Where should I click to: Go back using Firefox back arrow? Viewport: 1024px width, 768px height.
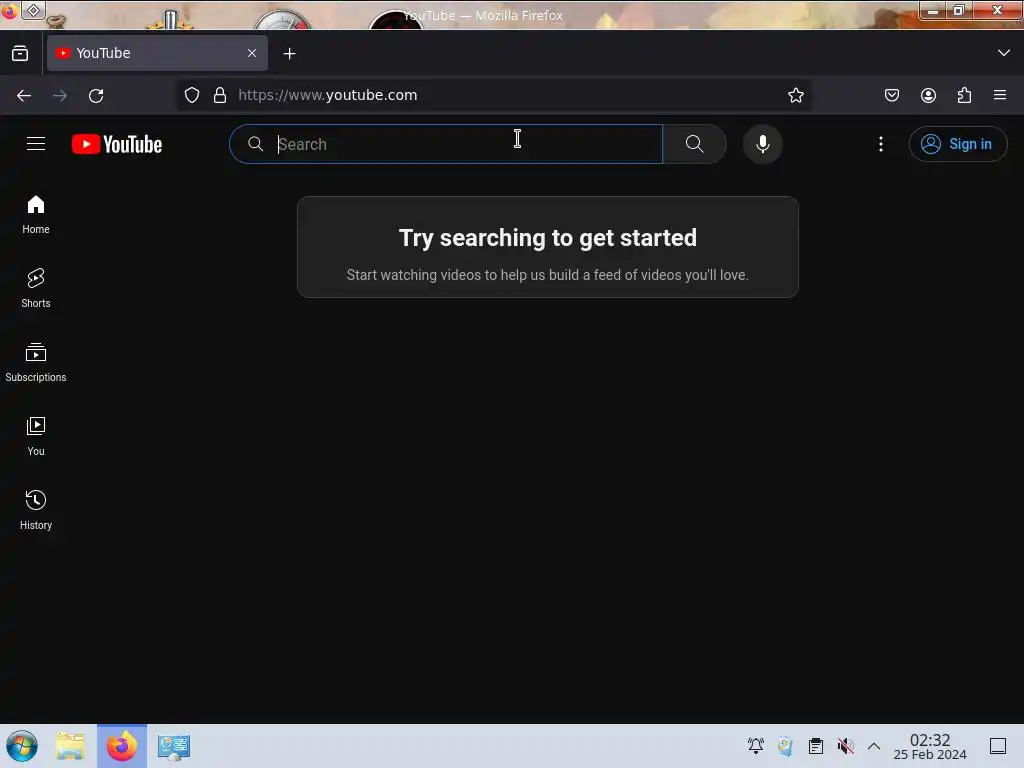[24, 95]
